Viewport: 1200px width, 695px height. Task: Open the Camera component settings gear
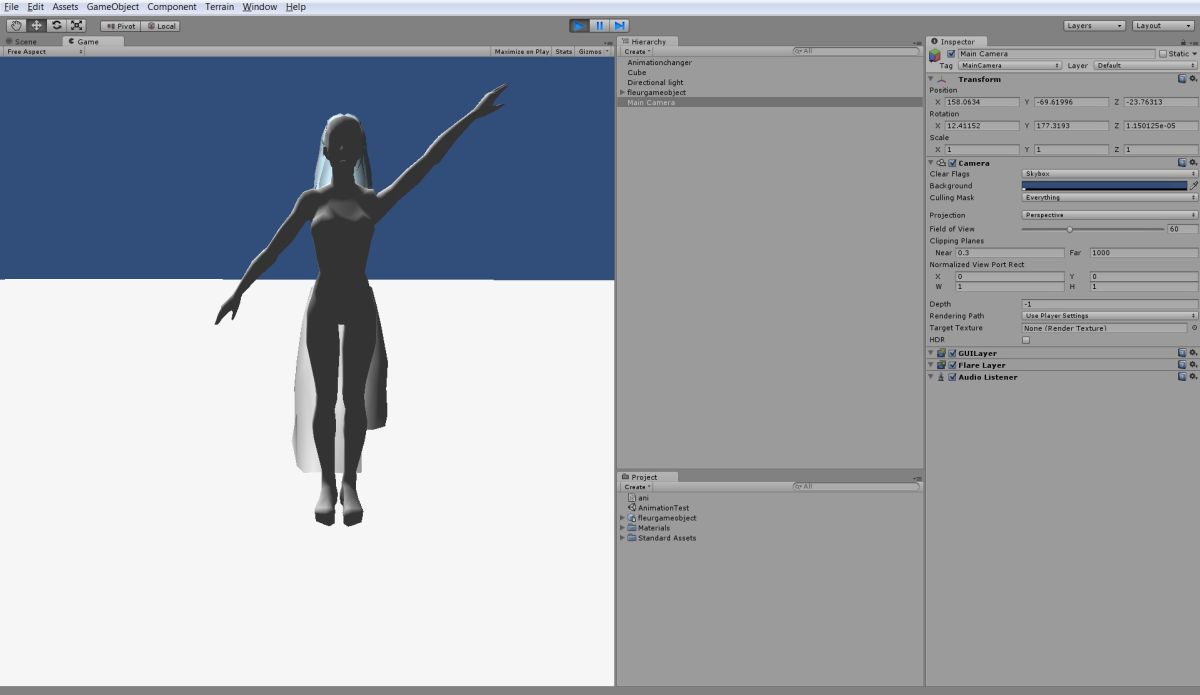coord(1191,162)
